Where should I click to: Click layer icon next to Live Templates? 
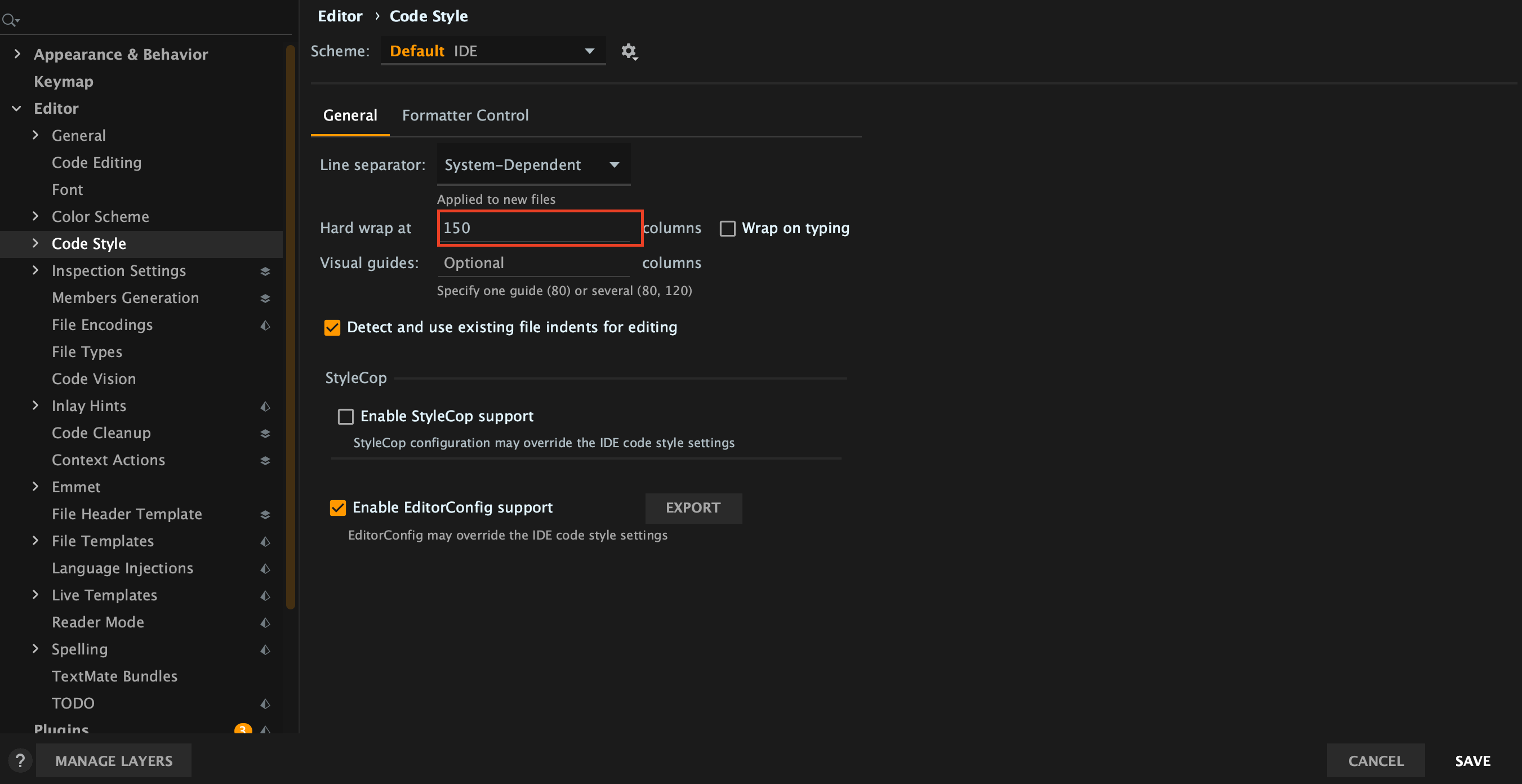point(265,596)
